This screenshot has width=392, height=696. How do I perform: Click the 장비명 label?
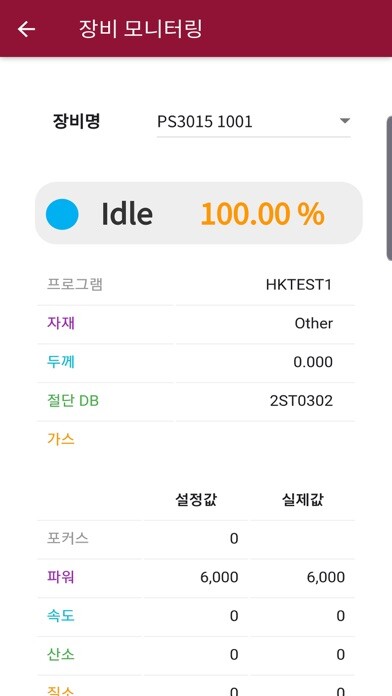coord(76,121)
